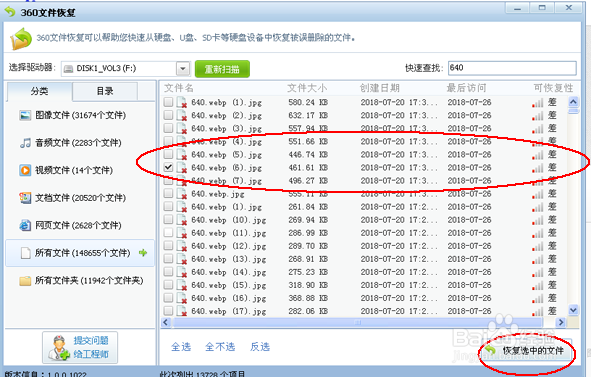
Task: Click the 重新扫描 button
Action: click(222, 69)
